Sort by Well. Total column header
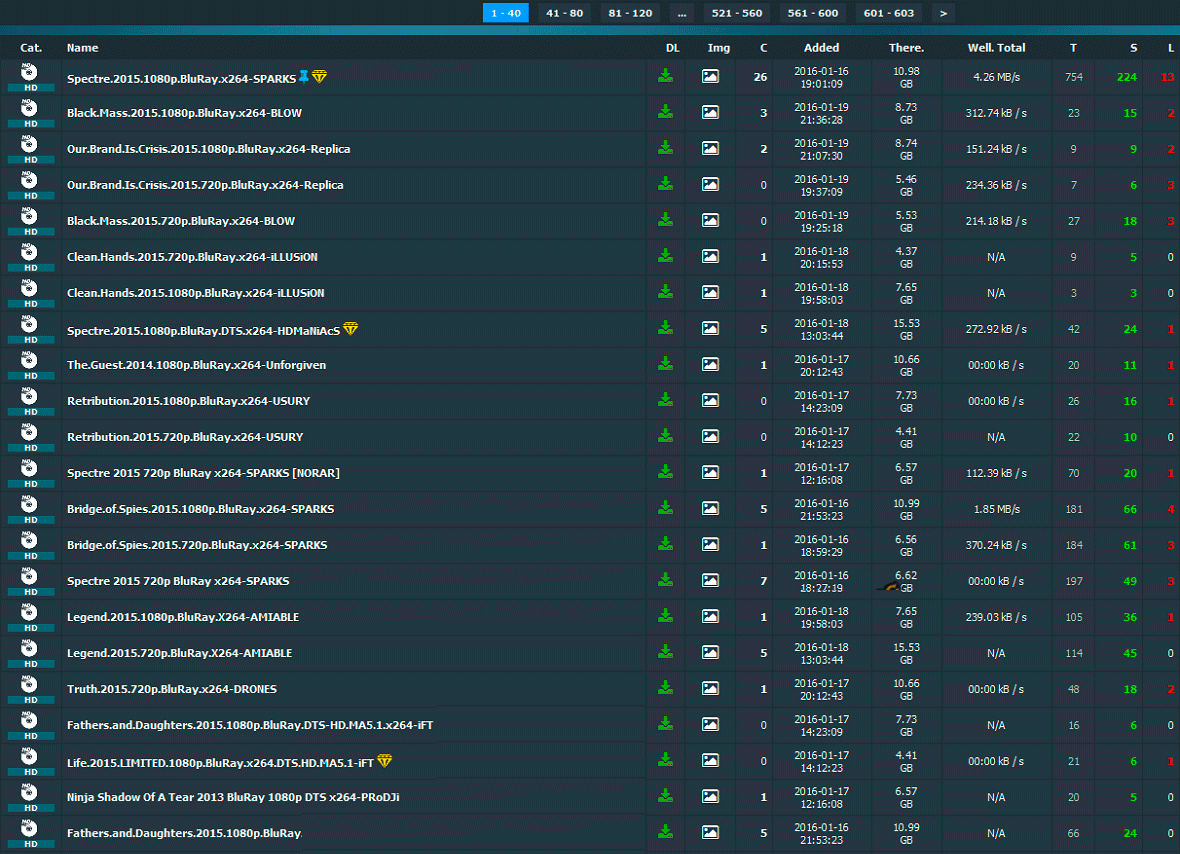Screen dimensions: 1180x854 [x=996, y=47]
